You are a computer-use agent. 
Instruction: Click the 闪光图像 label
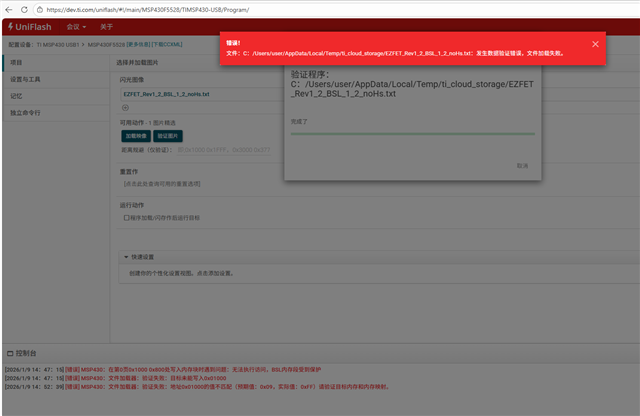(x=132, y=80)
